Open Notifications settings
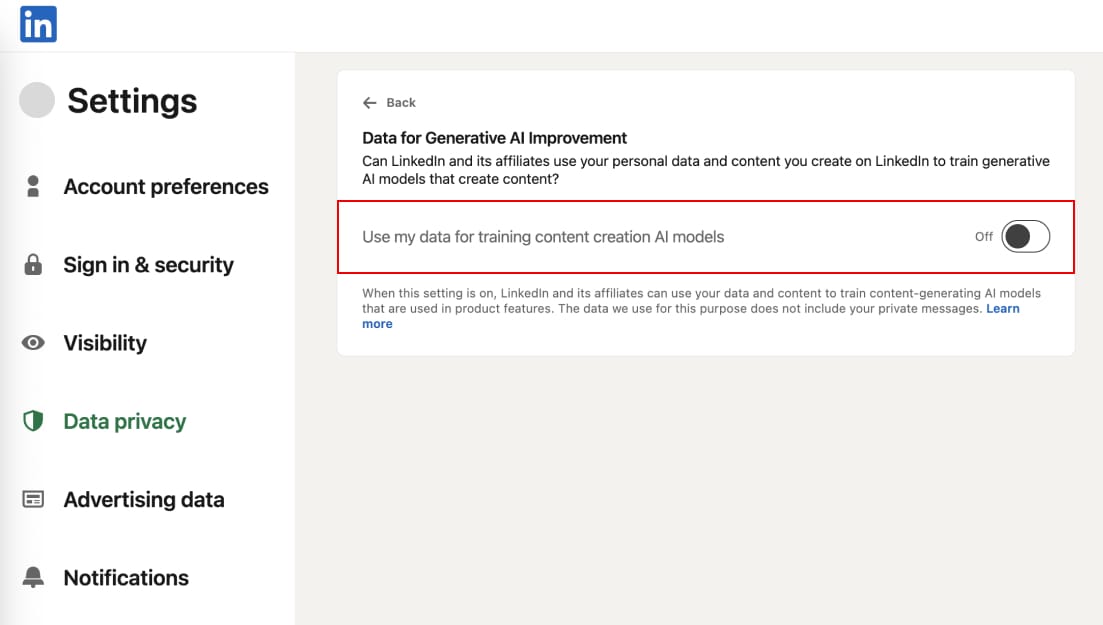Image resolution: width=1103 pixels, height=625 pixels. (x=127, y=577)
